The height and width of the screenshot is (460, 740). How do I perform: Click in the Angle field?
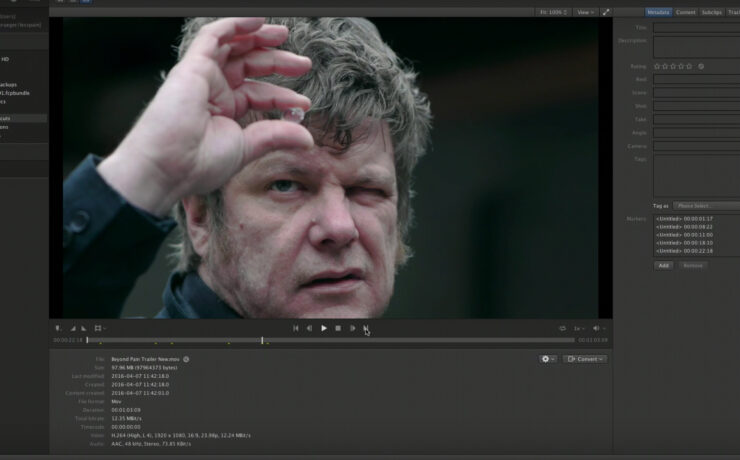(697, 133)
